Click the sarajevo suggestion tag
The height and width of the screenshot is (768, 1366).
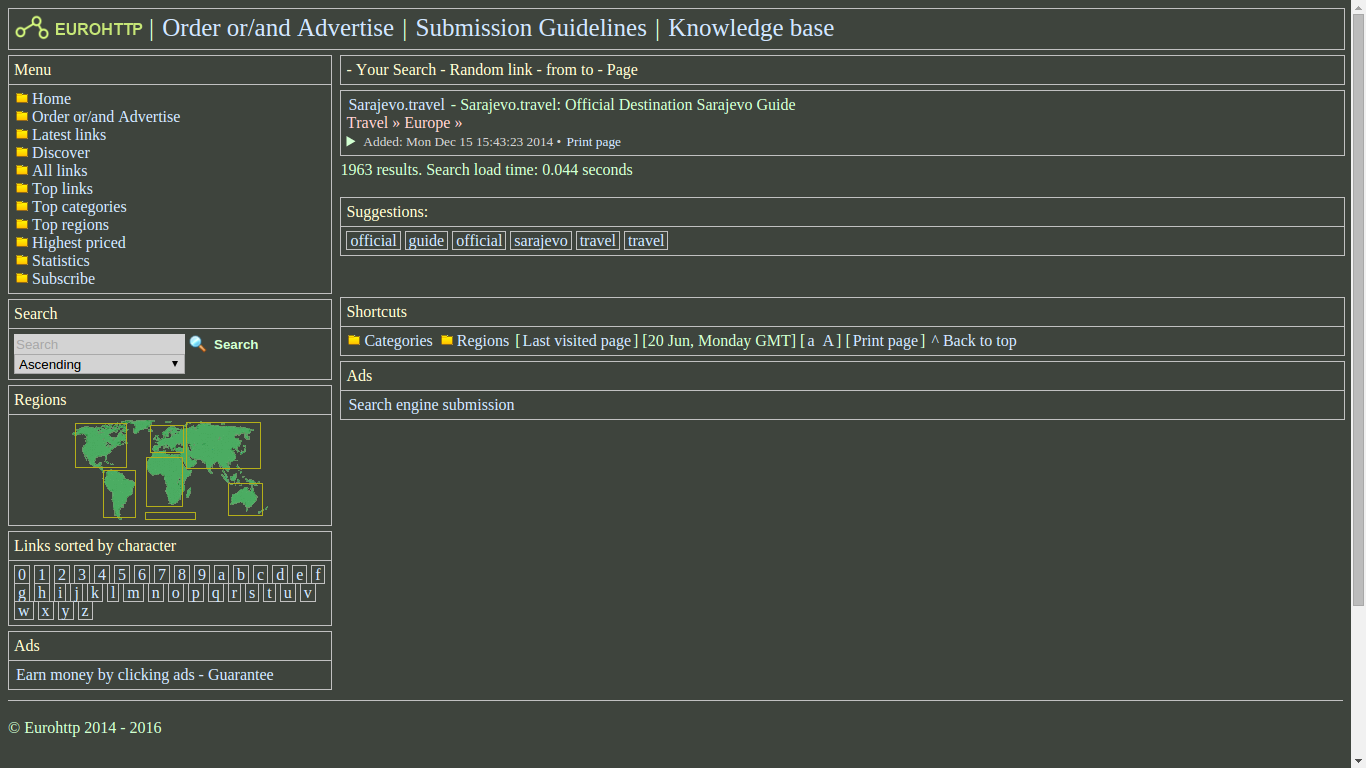541,240
